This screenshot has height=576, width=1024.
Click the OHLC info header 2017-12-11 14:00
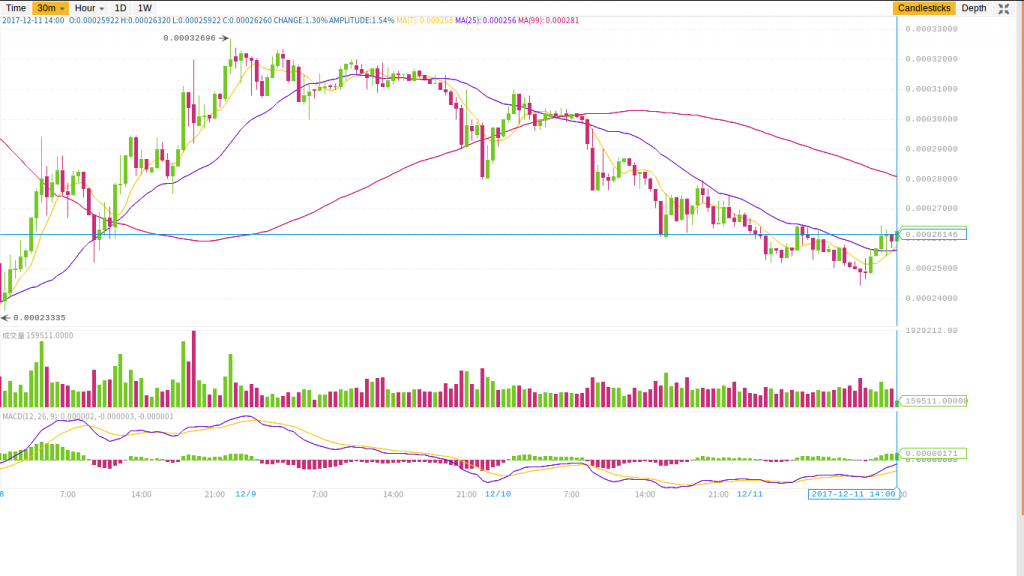point(33,20)
